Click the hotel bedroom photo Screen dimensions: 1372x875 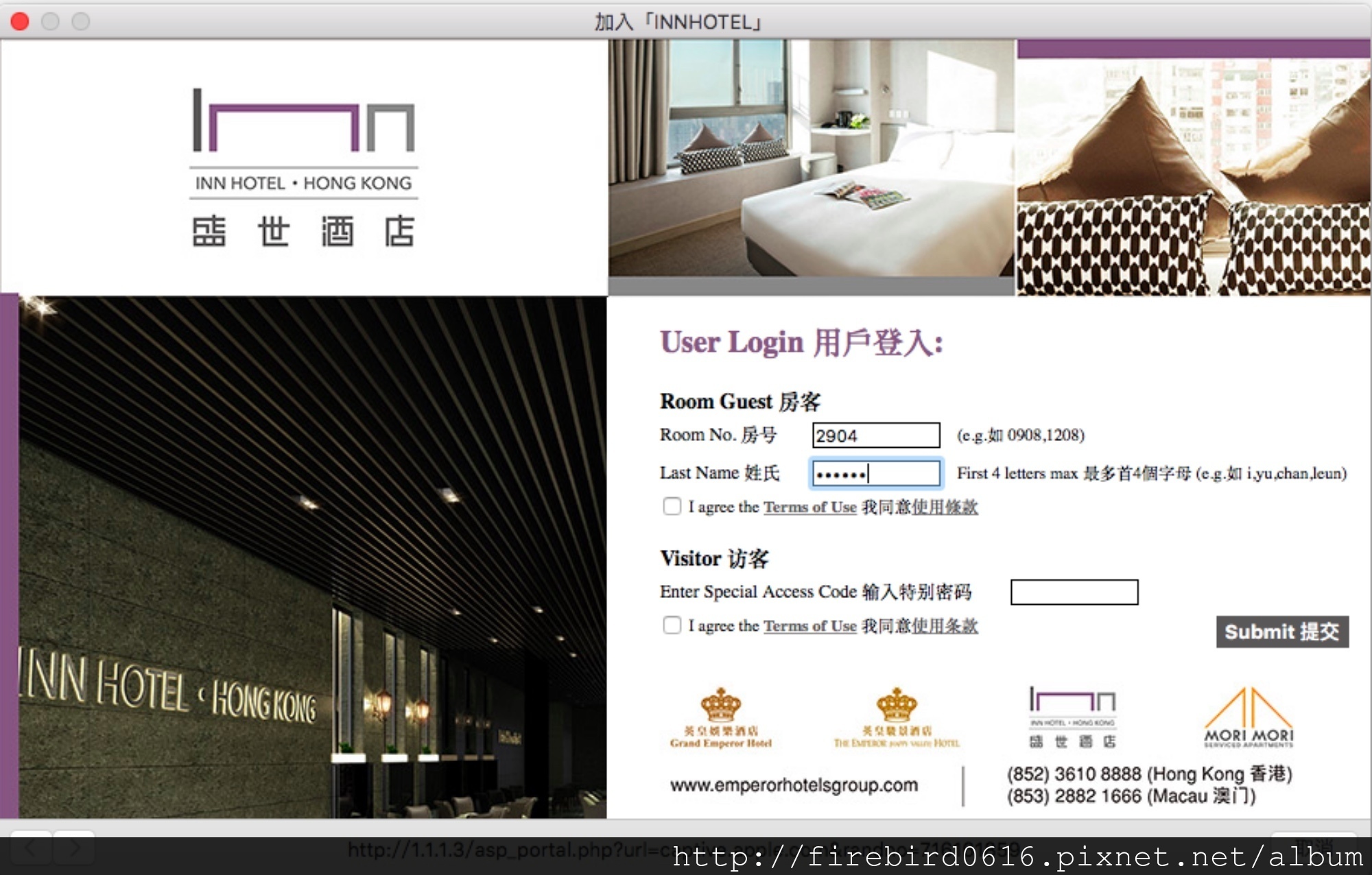(x=812, y=158)
